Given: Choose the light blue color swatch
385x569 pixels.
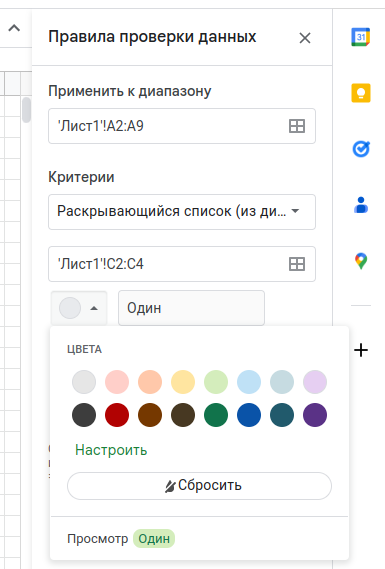Looking at the screenshot, I should click(x=249, y=382).
